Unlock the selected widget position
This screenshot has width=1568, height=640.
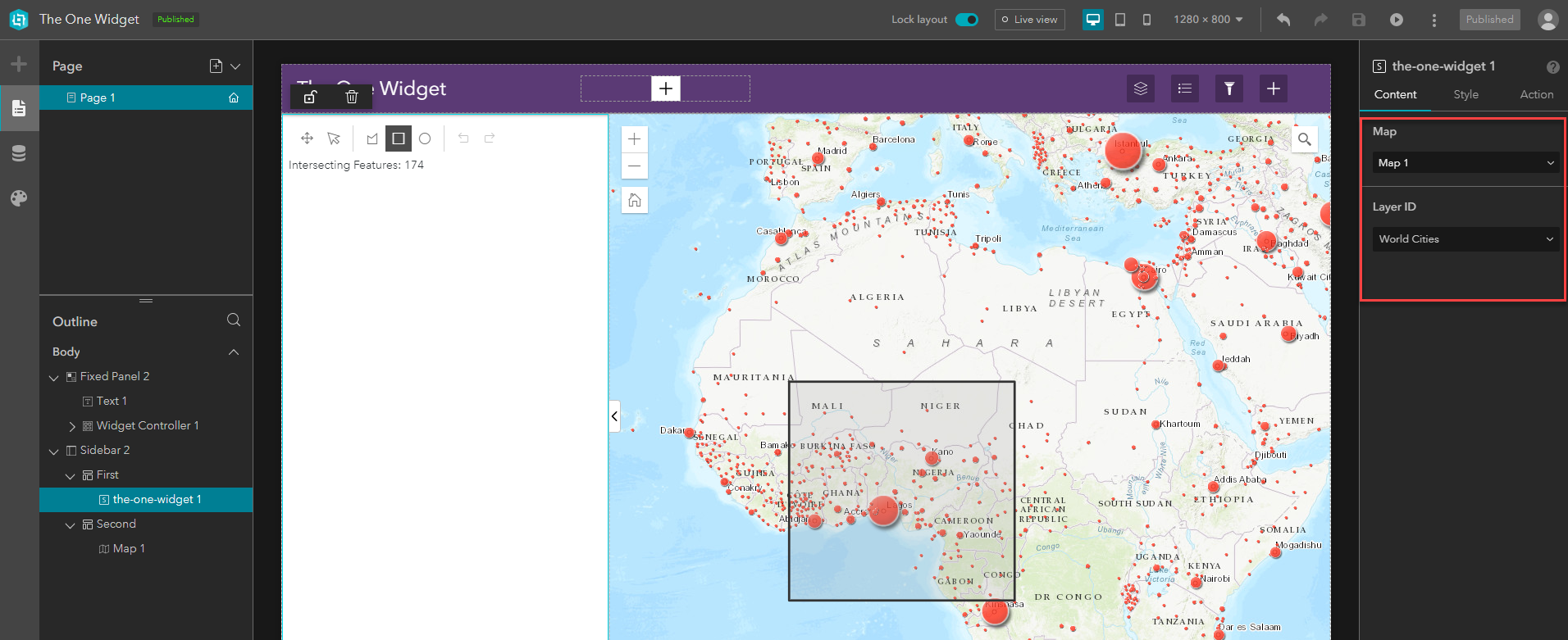point(310,98)
